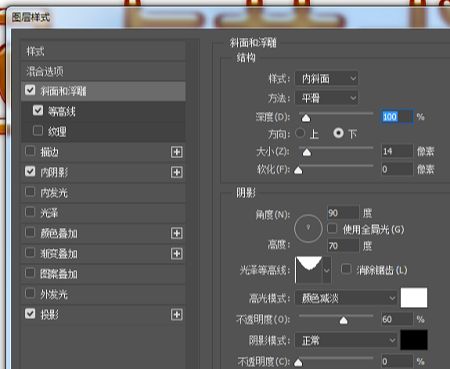Uncheck the 斜面和浮雕 checkbox
The image size is (450, 369).
click(x=30, y=90)
